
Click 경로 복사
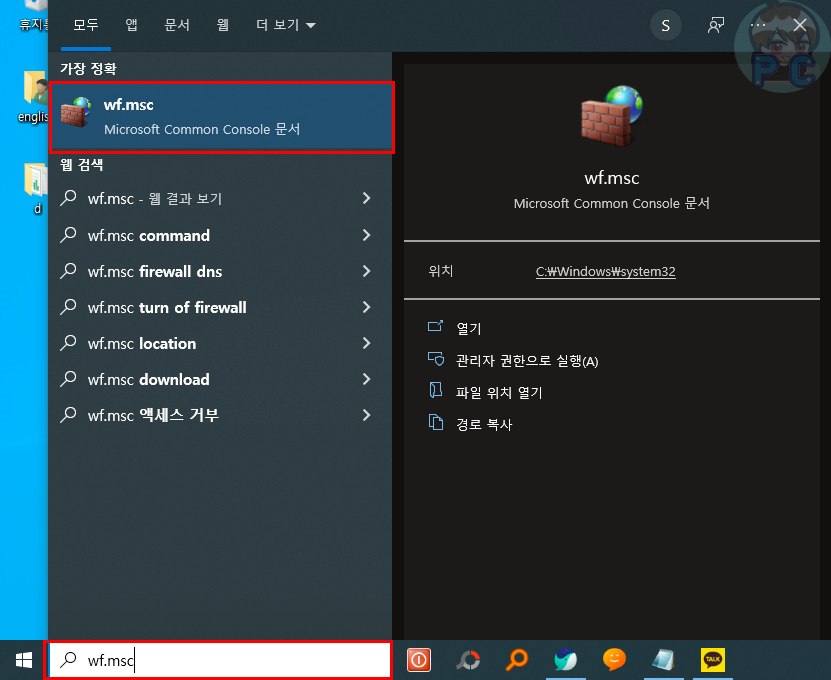484,425
